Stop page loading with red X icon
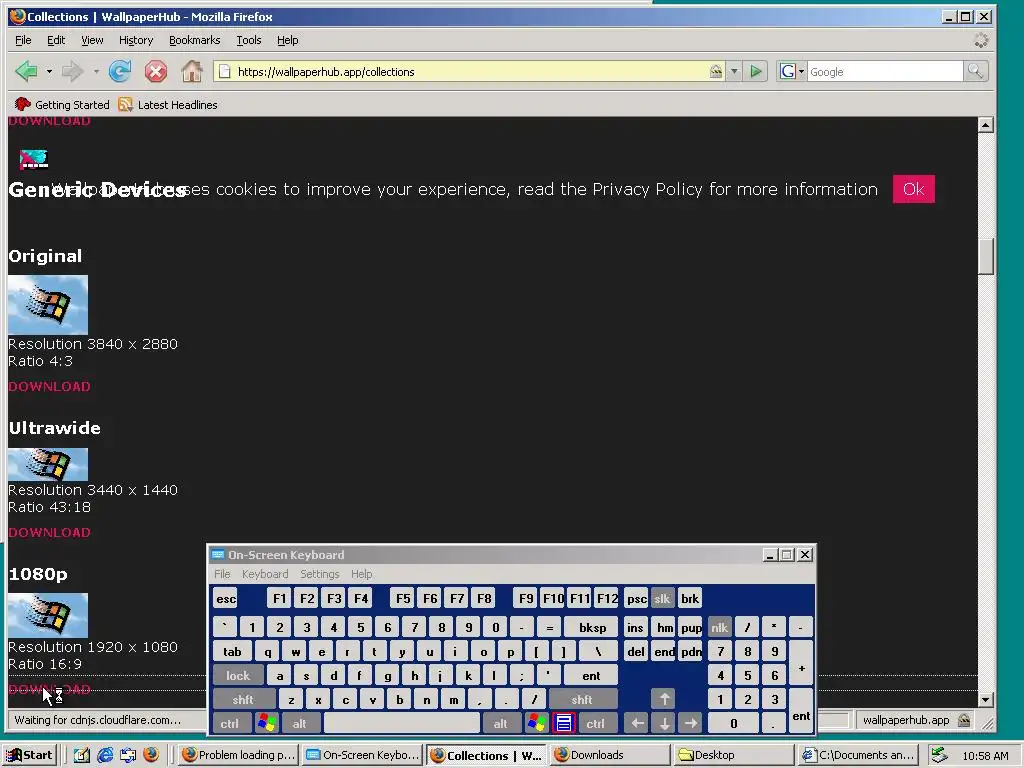This screenshot has width=1024, height=768. pos(155,71)
